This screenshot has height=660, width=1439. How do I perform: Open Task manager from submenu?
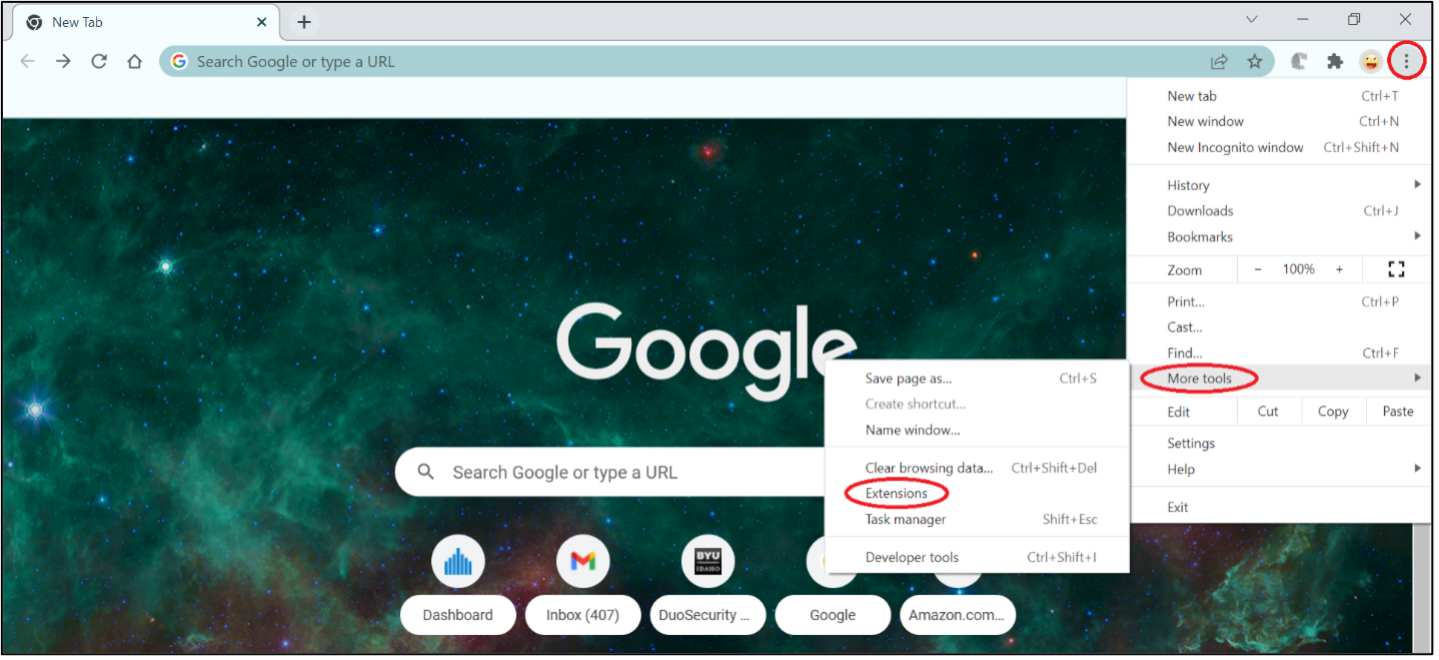tap(905, 519)
